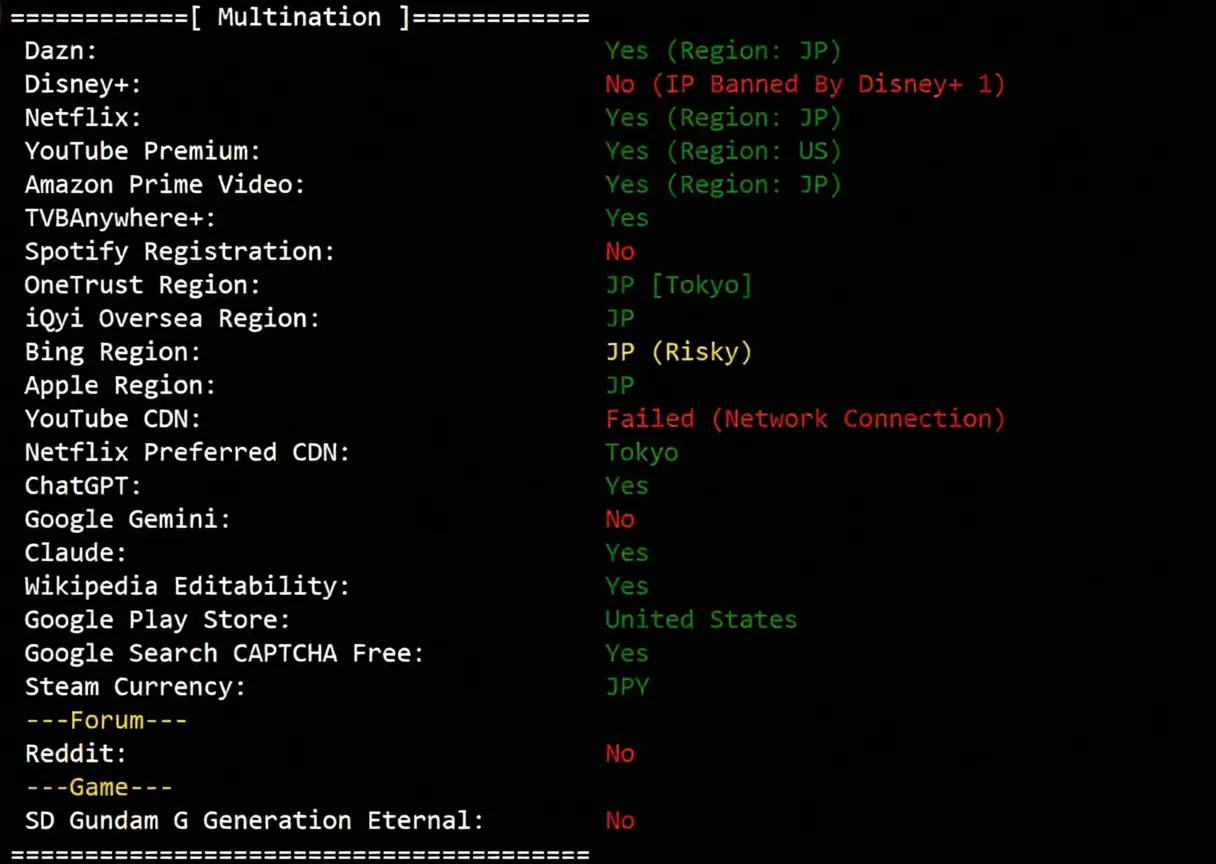
Task: Select the Wikipedia Editability label
Action: (187, 586)
